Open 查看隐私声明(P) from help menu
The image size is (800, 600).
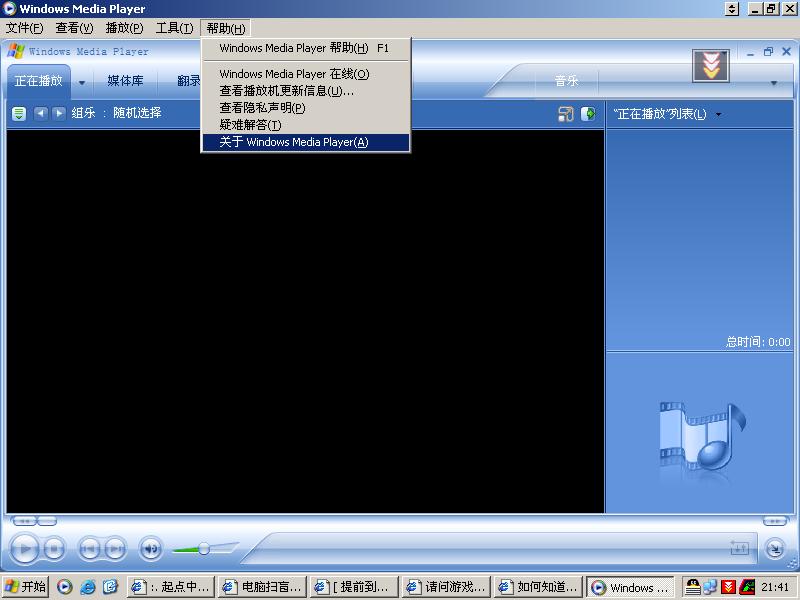(x=306, y=108)
